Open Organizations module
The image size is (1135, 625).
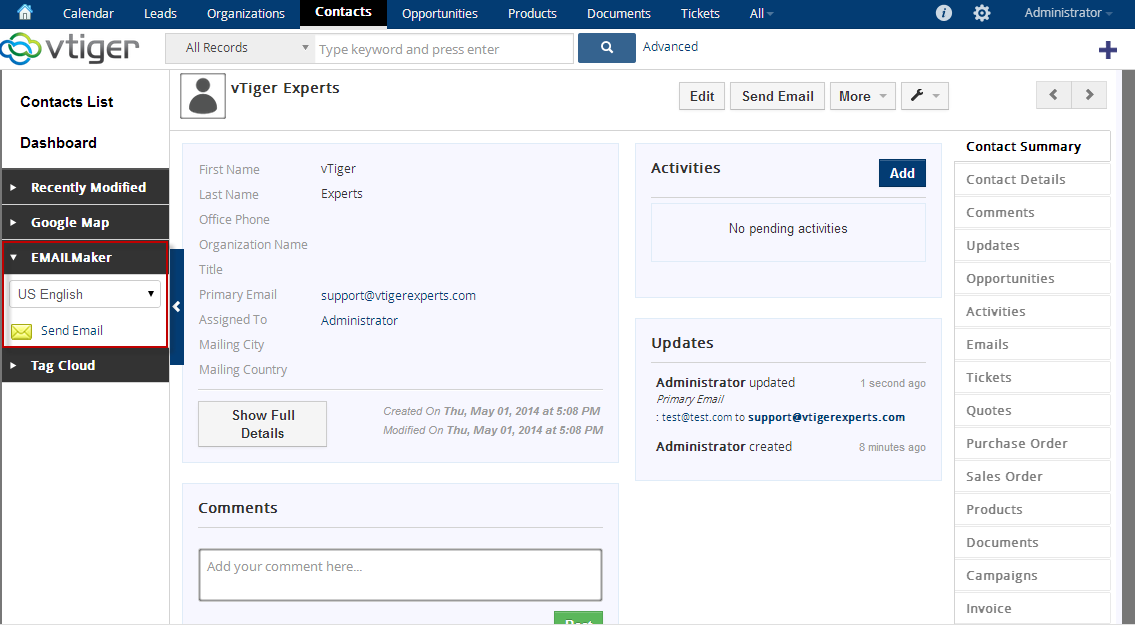[x=246, y=13]
